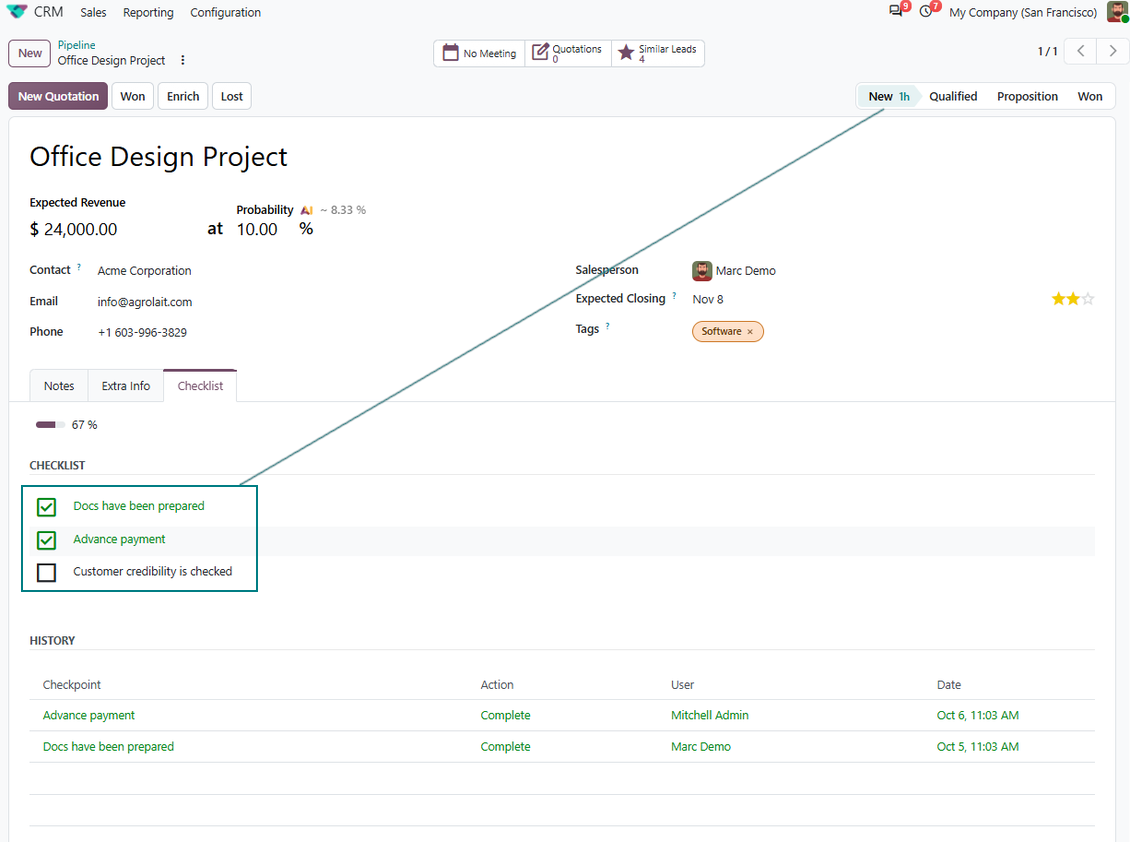Viewport: 1130px width, 842px height.
Task: Click the 67% checklist progress bar
Action: pyautogui.click(x=50, y=425)
